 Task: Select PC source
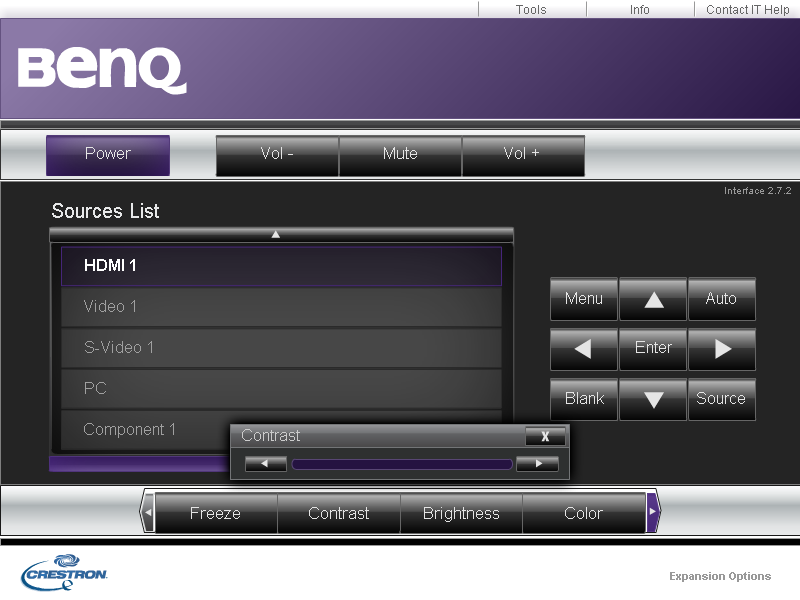[x=281, y=388]
